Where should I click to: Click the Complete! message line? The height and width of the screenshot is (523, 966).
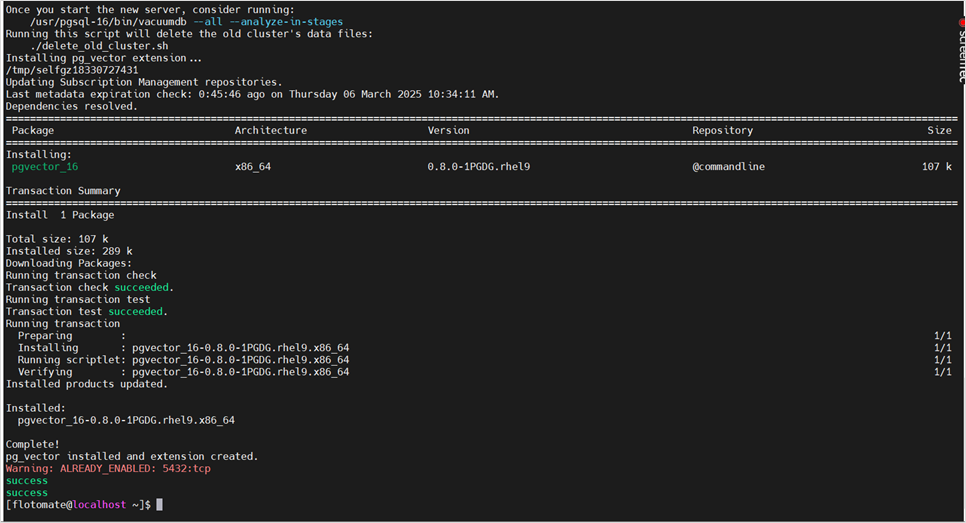coord(33,444)
